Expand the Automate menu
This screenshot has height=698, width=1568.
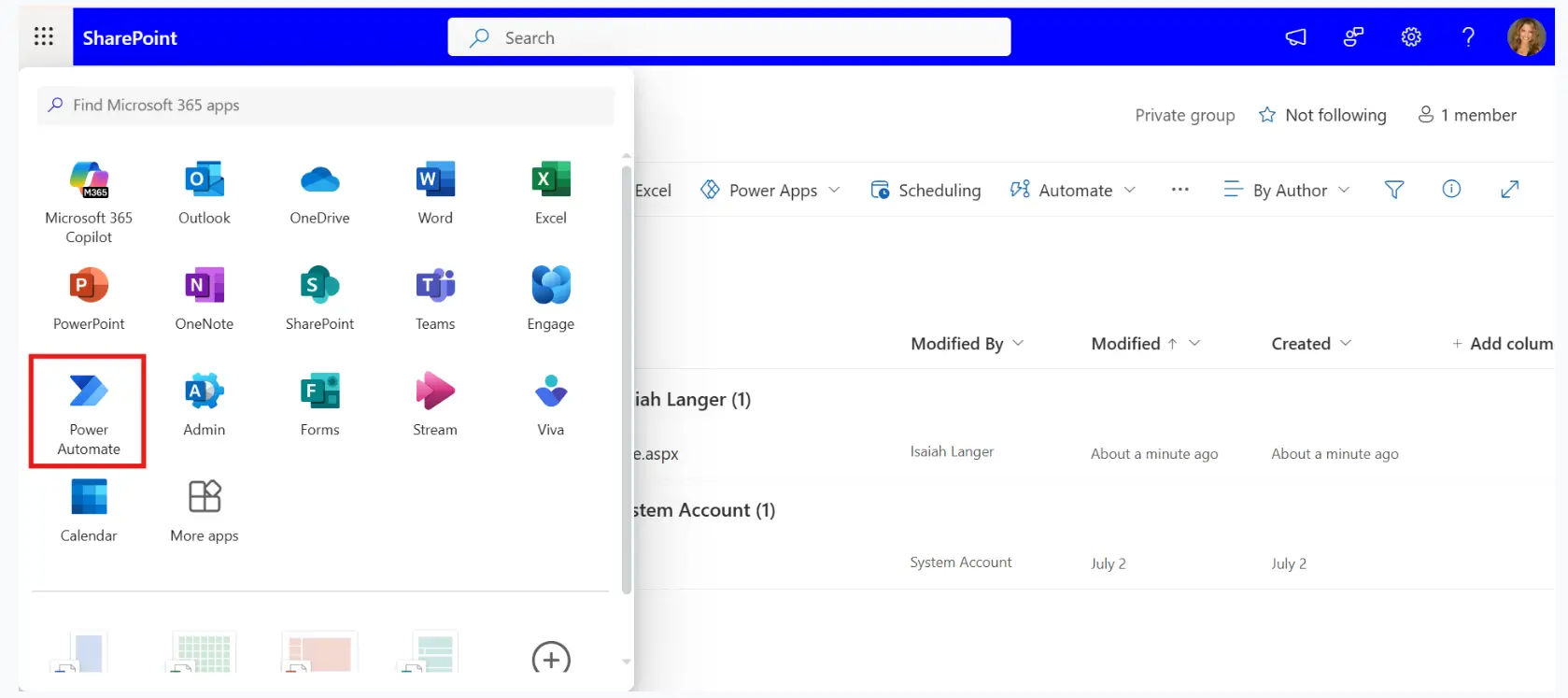pos(1073,190)
